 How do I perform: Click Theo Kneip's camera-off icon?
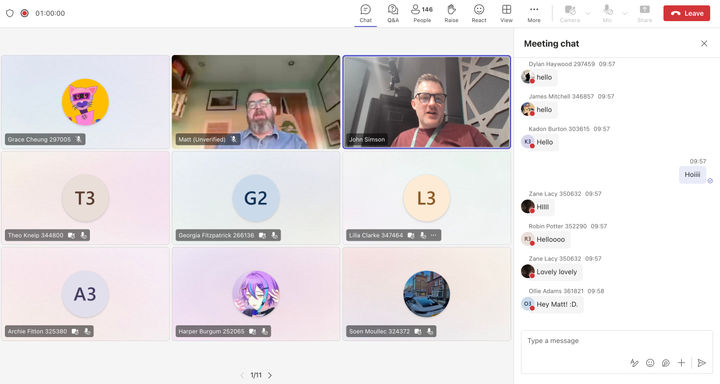72,235
